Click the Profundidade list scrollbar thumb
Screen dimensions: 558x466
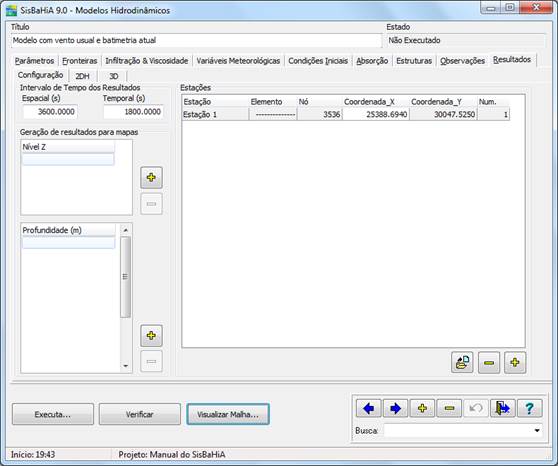(x=125, y=277)
